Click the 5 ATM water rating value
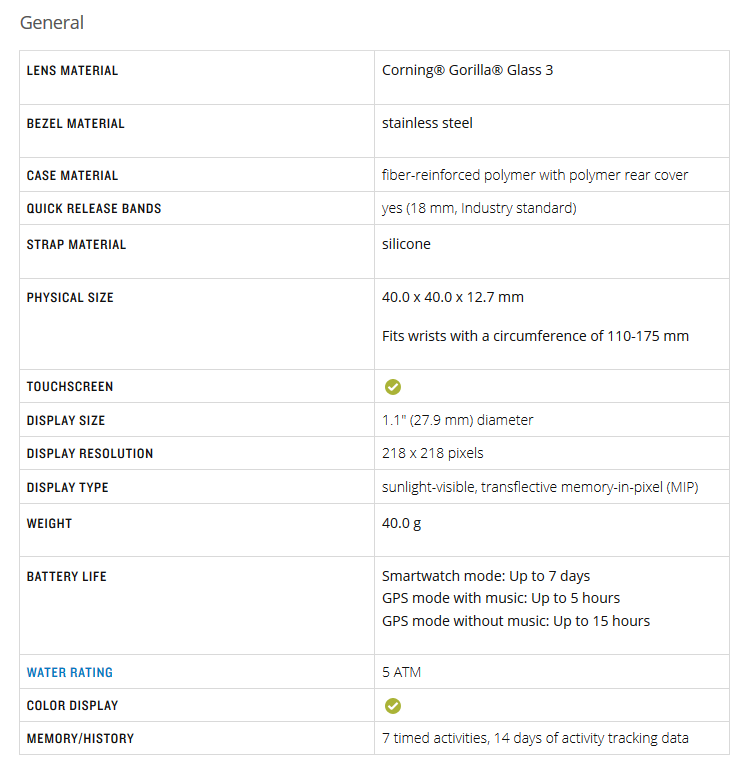 tap(401, 672)
